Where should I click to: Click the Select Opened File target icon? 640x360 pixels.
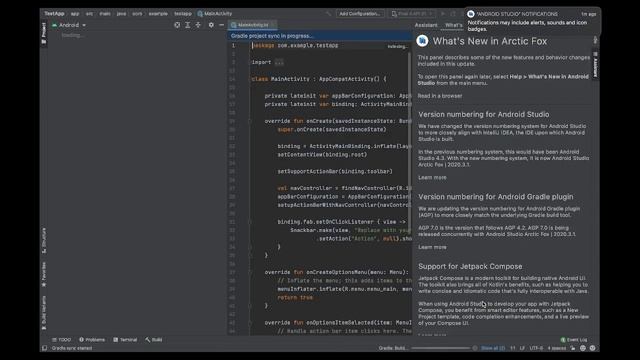tap(177, 25)
